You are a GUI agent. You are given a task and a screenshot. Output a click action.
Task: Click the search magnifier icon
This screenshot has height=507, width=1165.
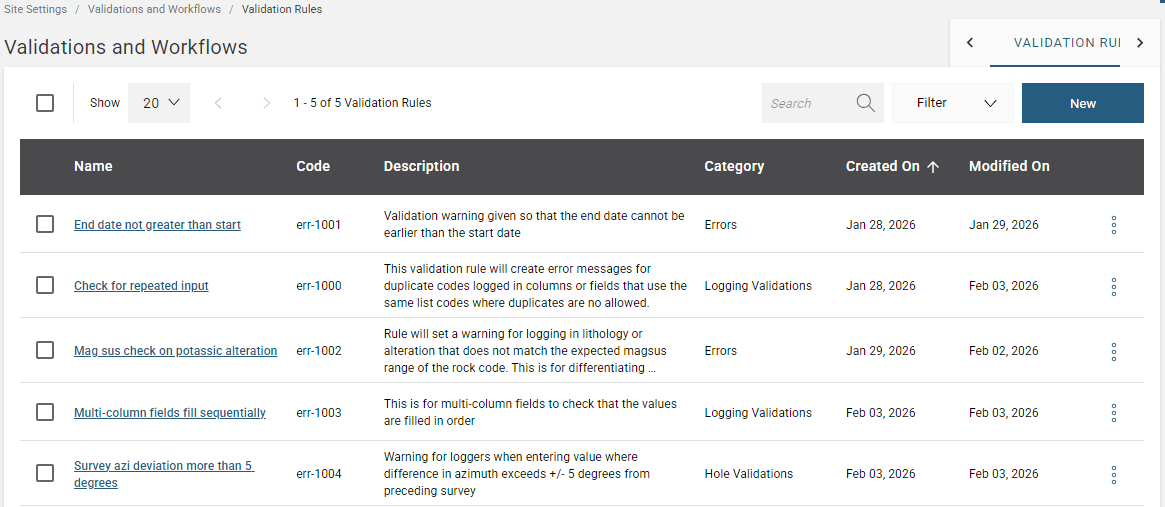click(x=865, y=103)
